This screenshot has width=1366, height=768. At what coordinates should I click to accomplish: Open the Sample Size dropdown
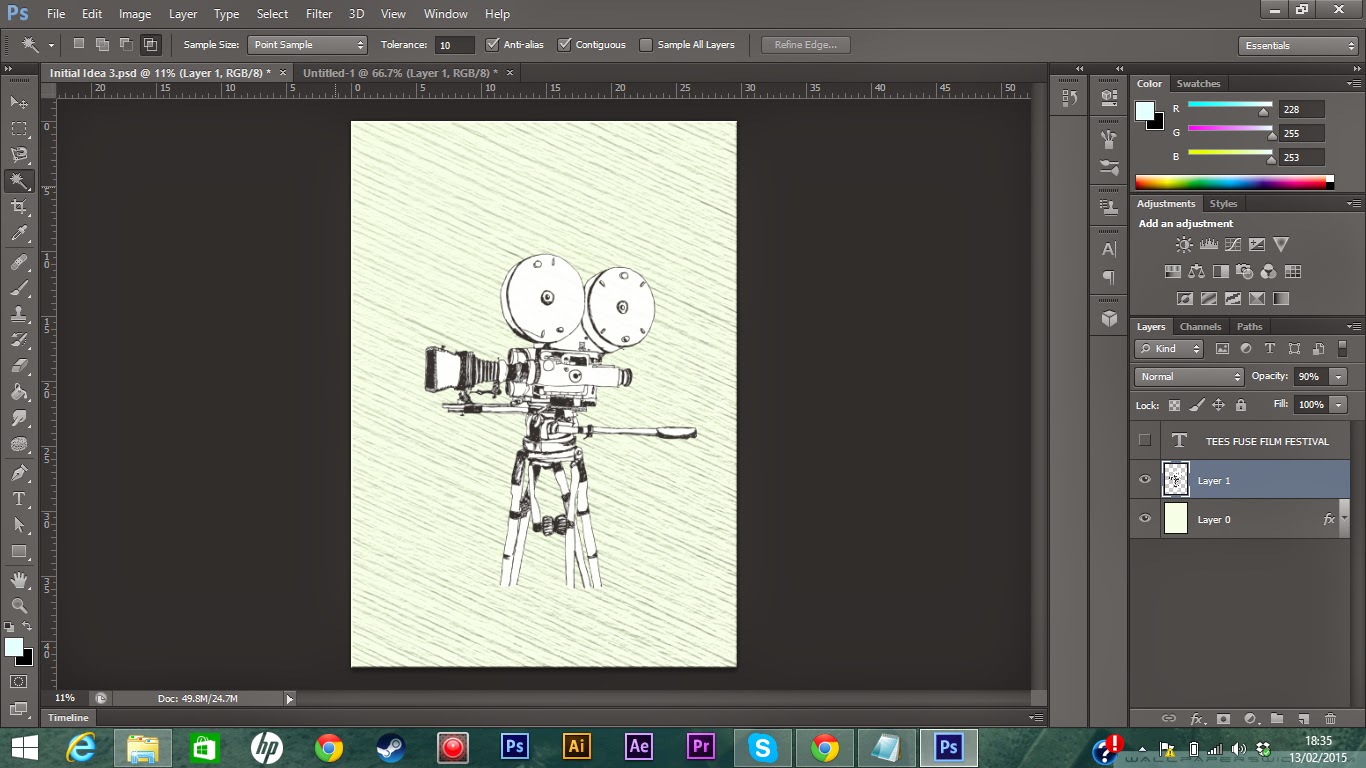coord(307,44)
